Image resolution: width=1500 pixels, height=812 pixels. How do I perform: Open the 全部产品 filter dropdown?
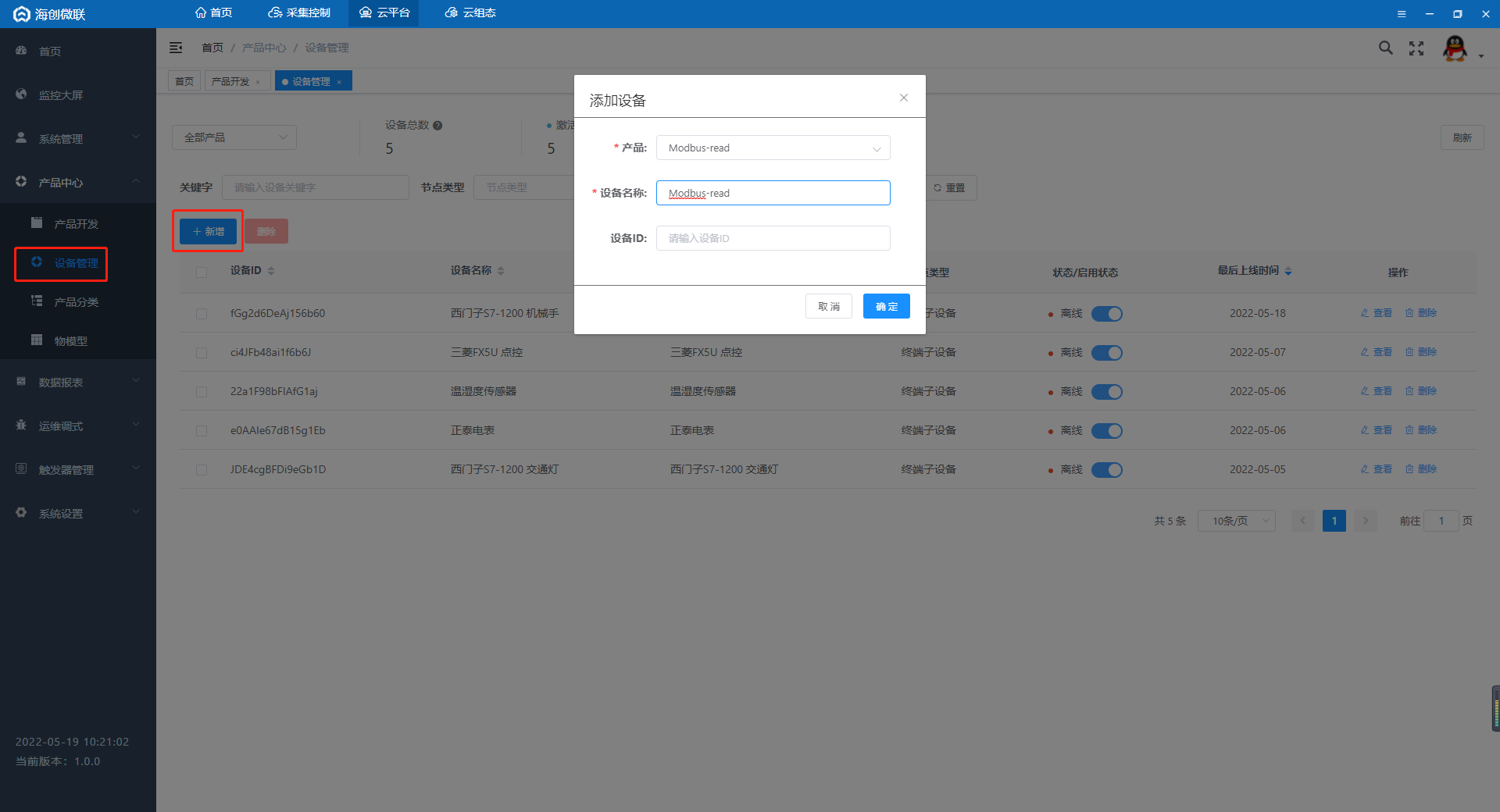tap(234, 137)
